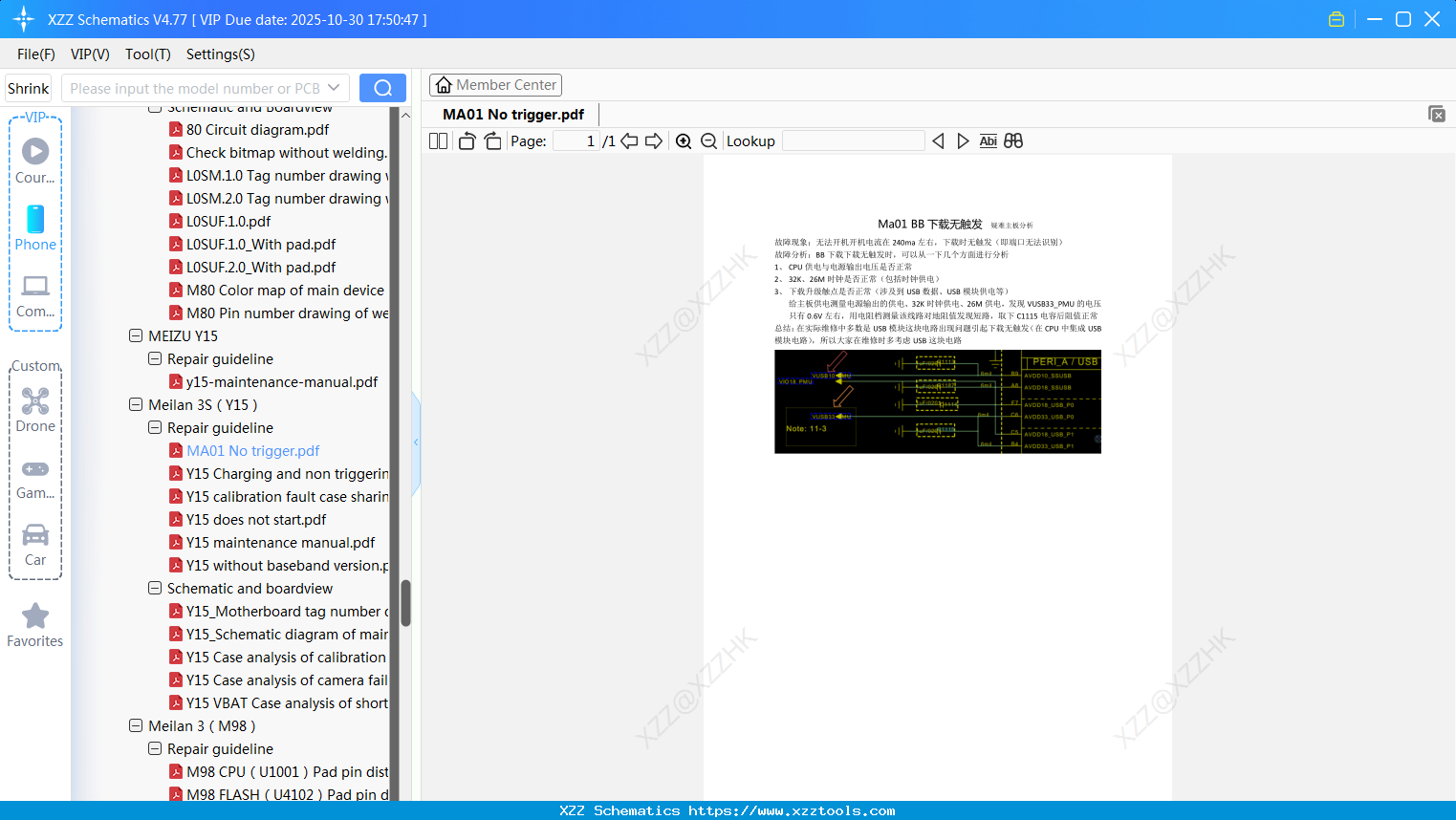Open M98 CPU ( U1001 ) Pad pin file

coord(287,771)
